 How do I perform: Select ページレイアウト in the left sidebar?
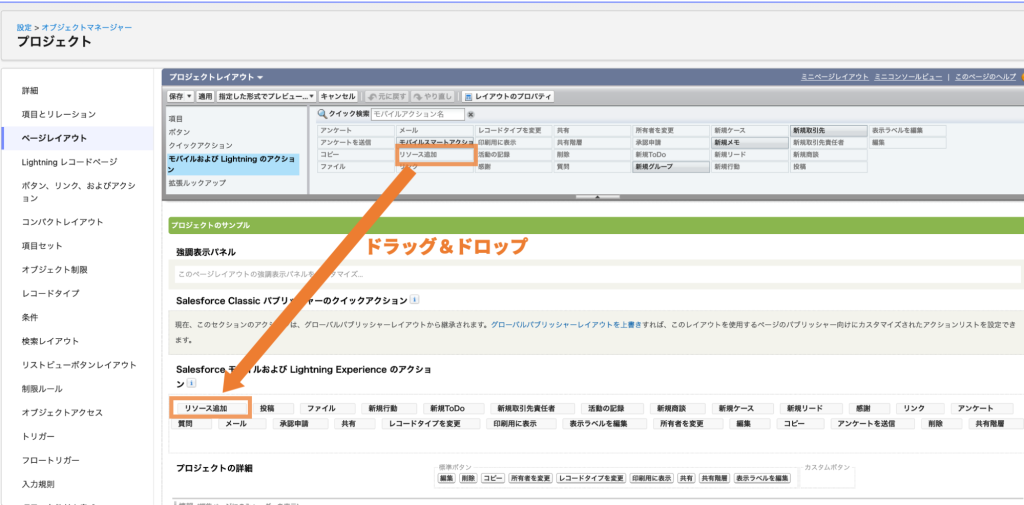[x=54, y=137]
